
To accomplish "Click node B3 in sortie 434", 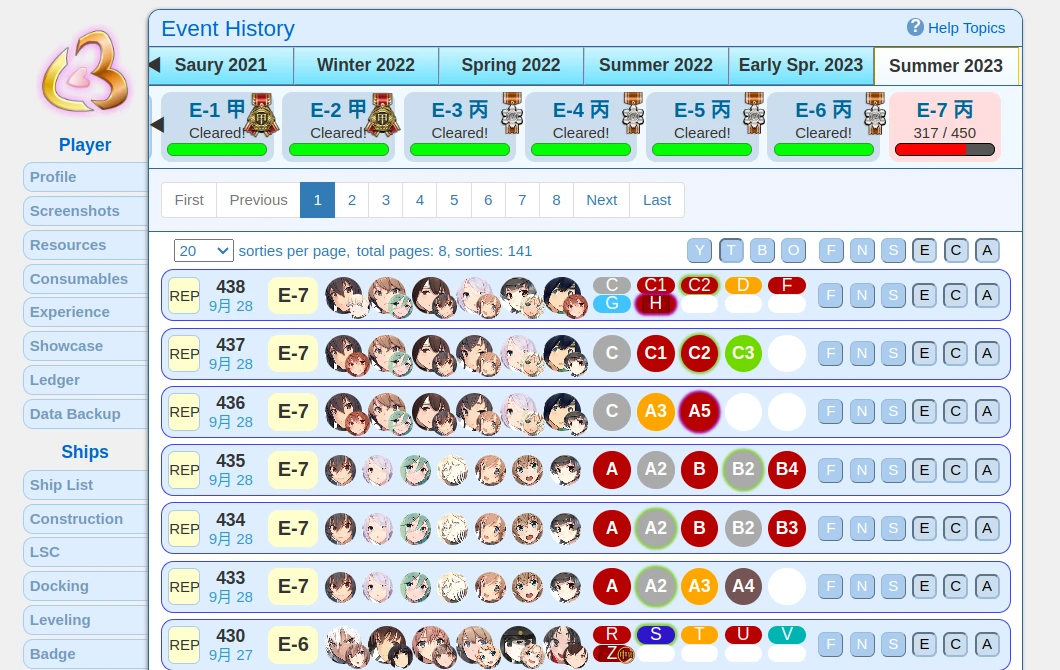I will [x=787, y=528].
